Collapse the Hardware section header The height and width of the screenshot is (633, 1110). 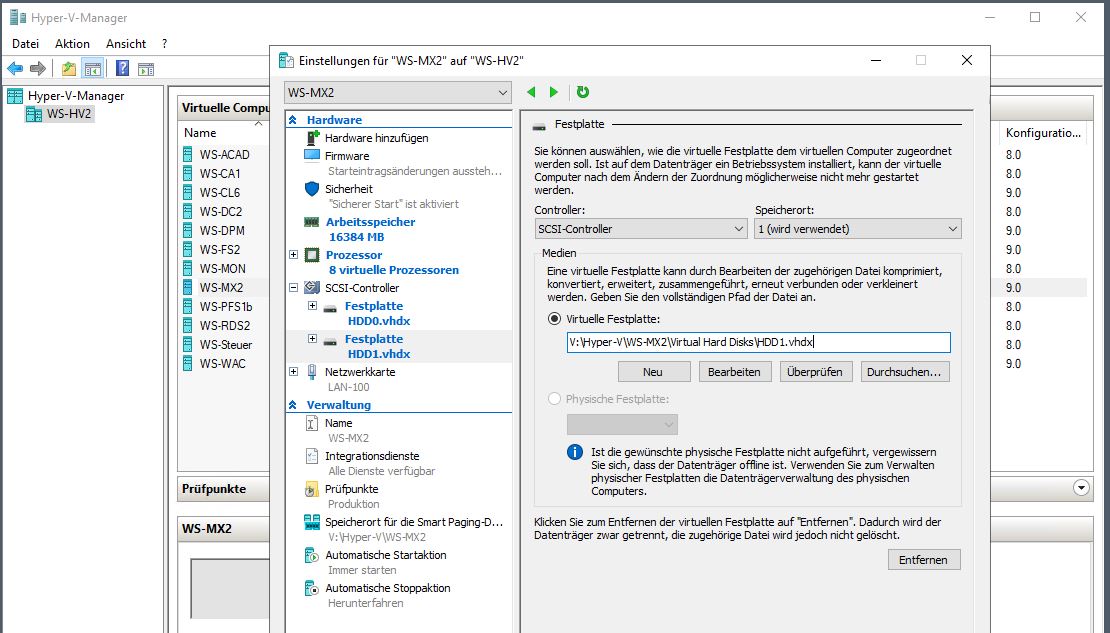(x=292, y=120)
